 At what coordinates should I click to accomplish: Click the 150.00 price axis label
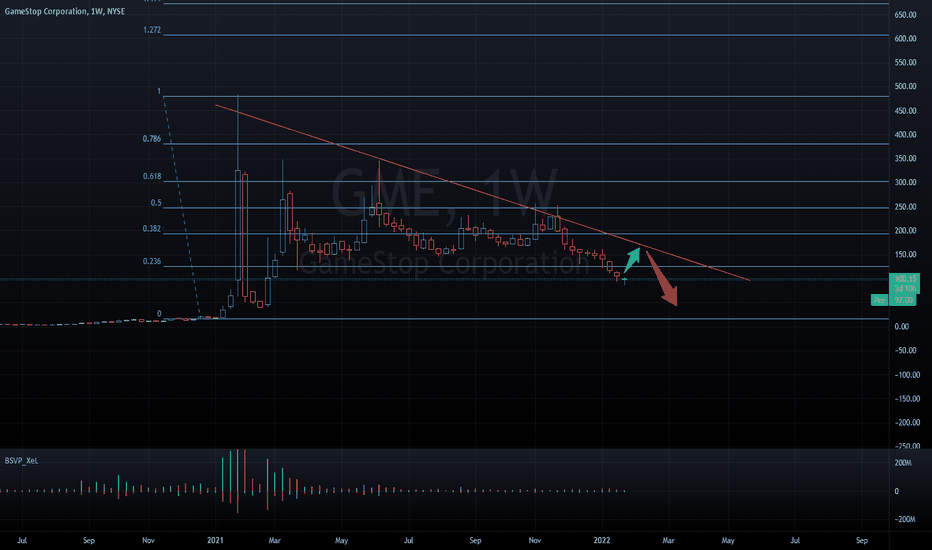905,254
